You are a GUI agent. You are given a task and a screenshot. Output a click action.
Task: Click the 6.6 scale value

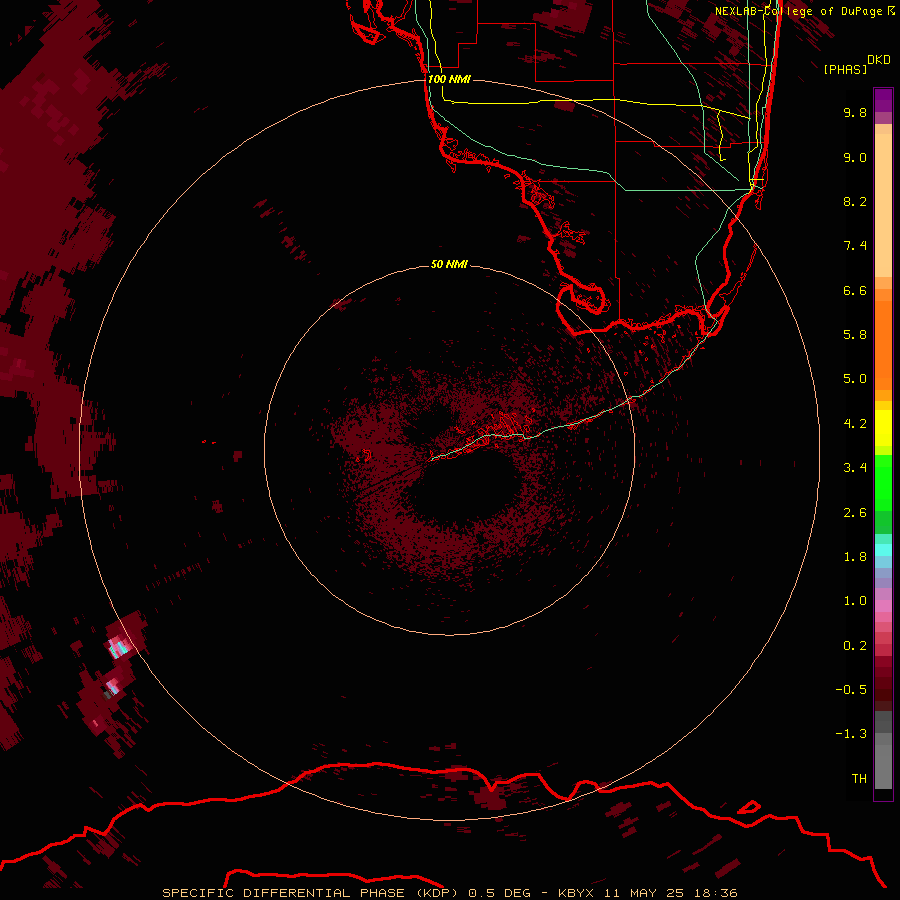click(855, 290)
